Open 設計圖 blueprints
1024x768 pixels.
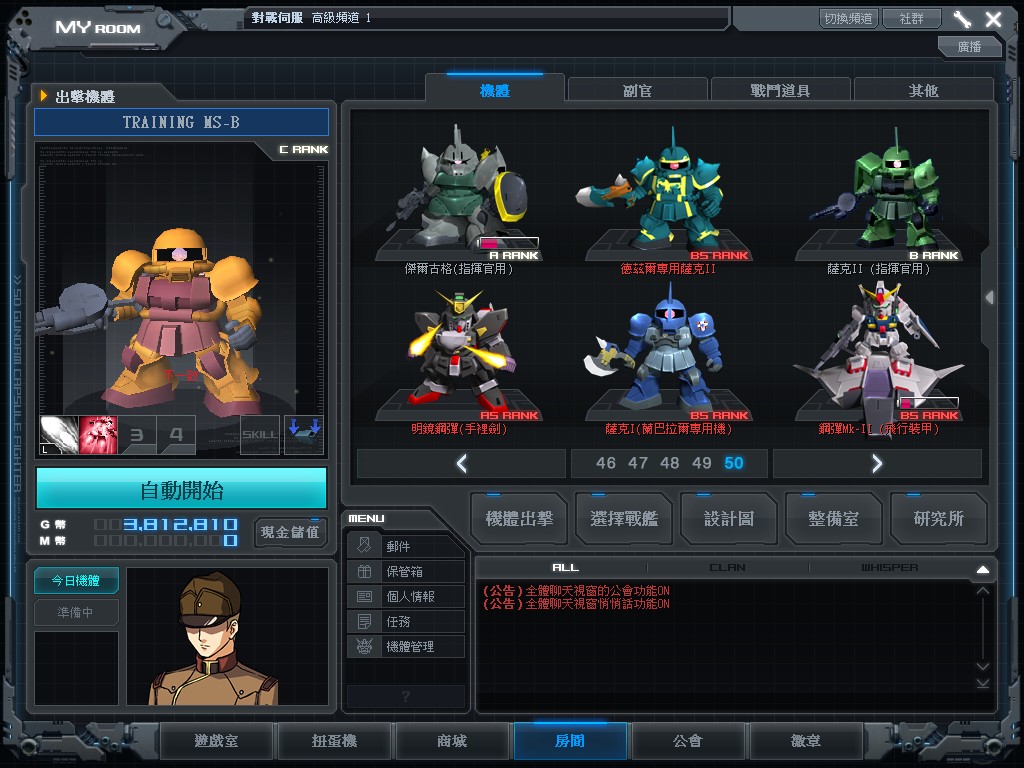pyautogui.click(x=729, y=519)
